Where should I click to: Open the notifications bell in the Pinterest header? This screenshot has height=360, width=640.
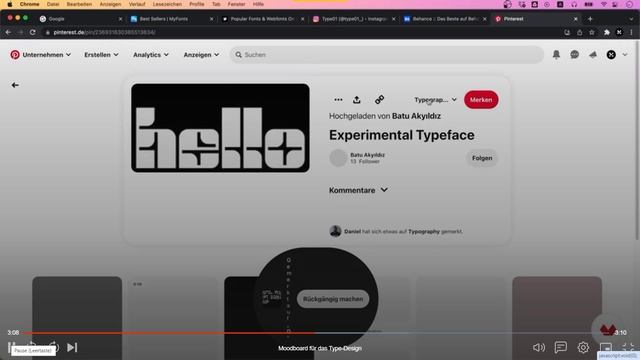pos(556,55)
